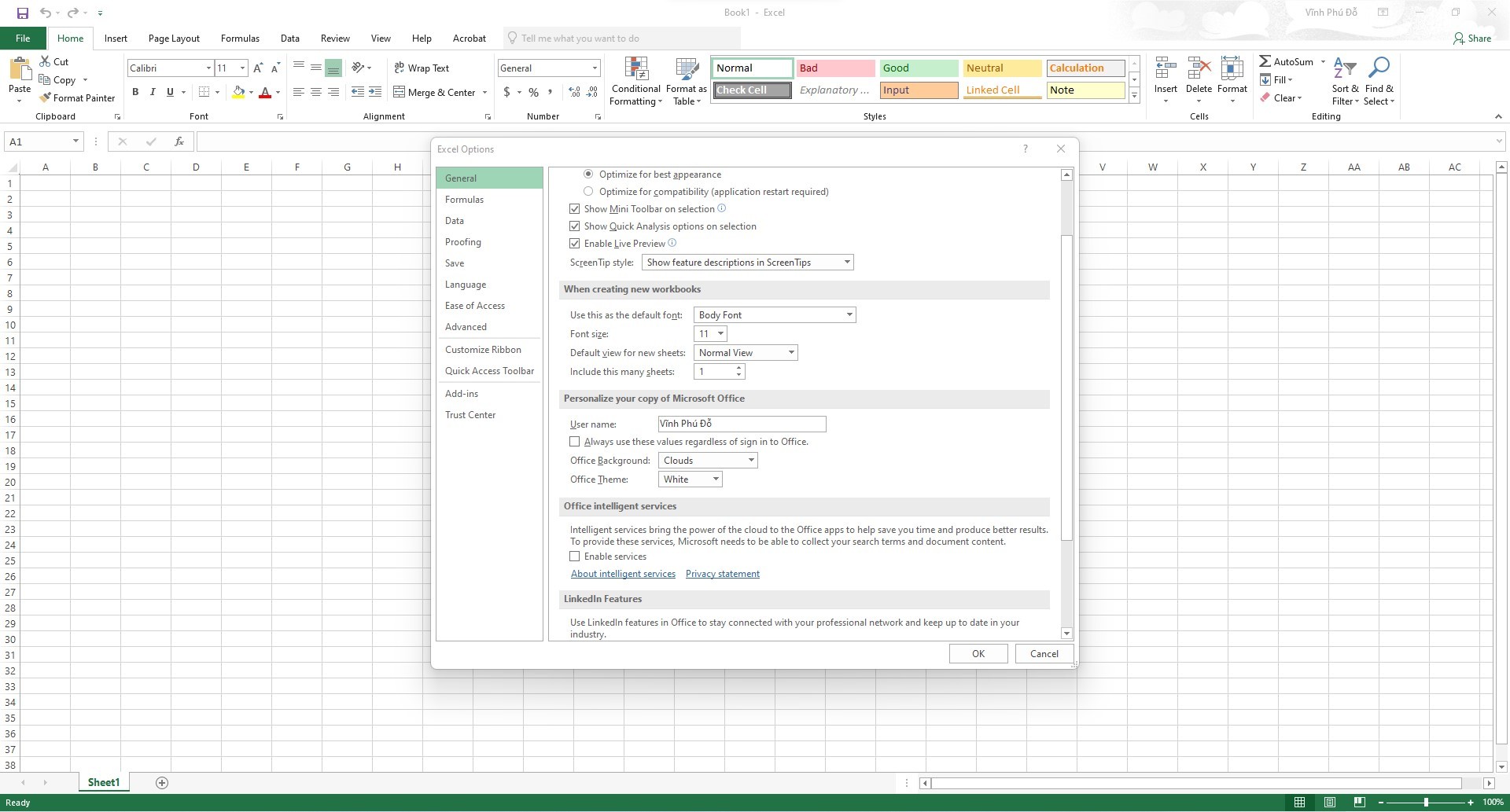Image resolution: width=1510 pixels, height=812 pixels.
Task: Open the General number format dropdown
Action: [x=595, y=68]
